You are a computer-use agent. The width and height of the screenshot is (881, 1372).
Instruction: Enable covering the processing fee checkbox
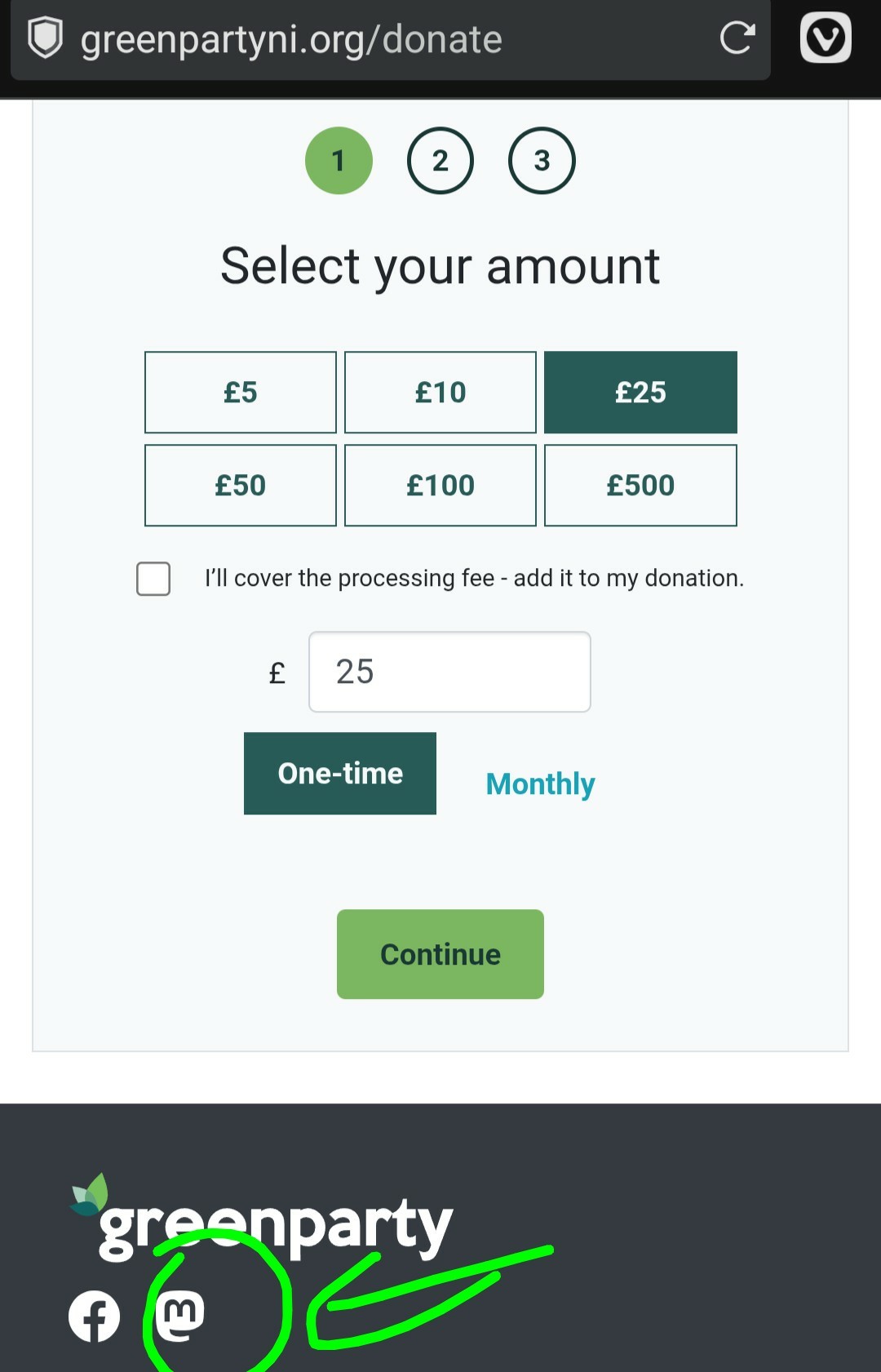153,579
